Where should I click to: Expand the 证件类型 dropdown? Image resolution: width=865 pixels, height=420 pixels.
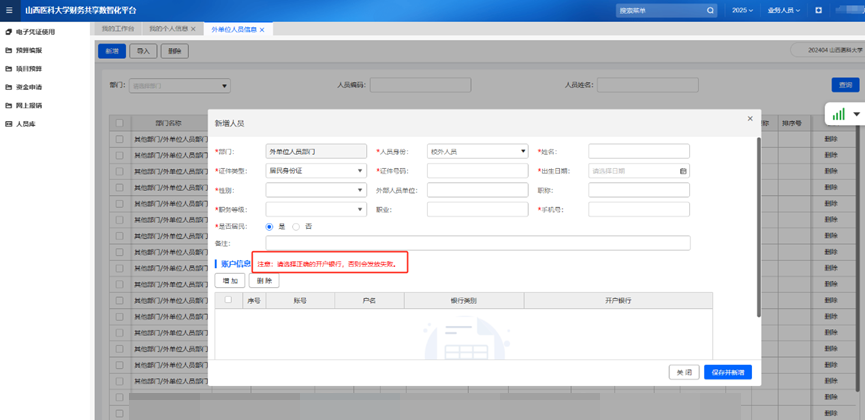[315, 171]
